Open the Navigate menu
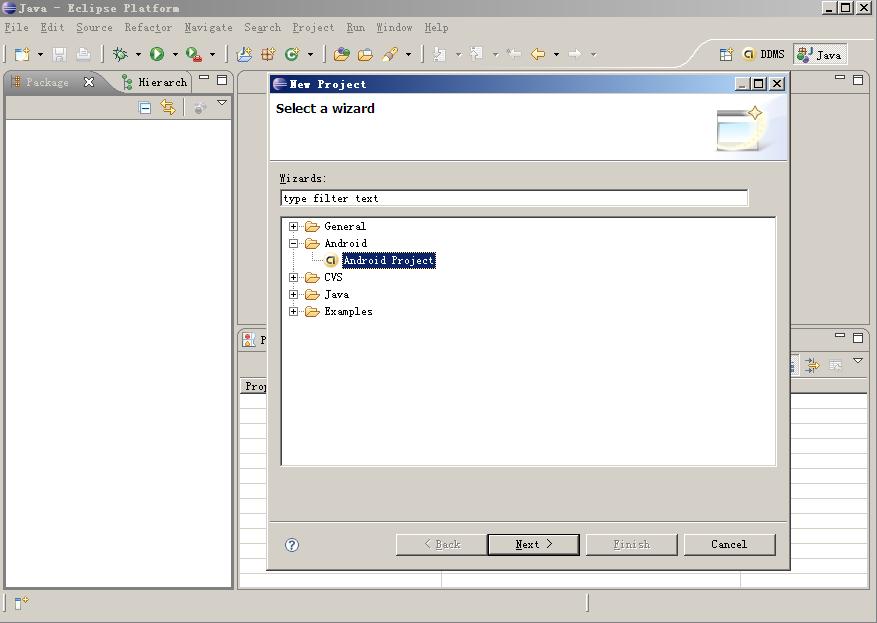877x623 pixels. 208,27
